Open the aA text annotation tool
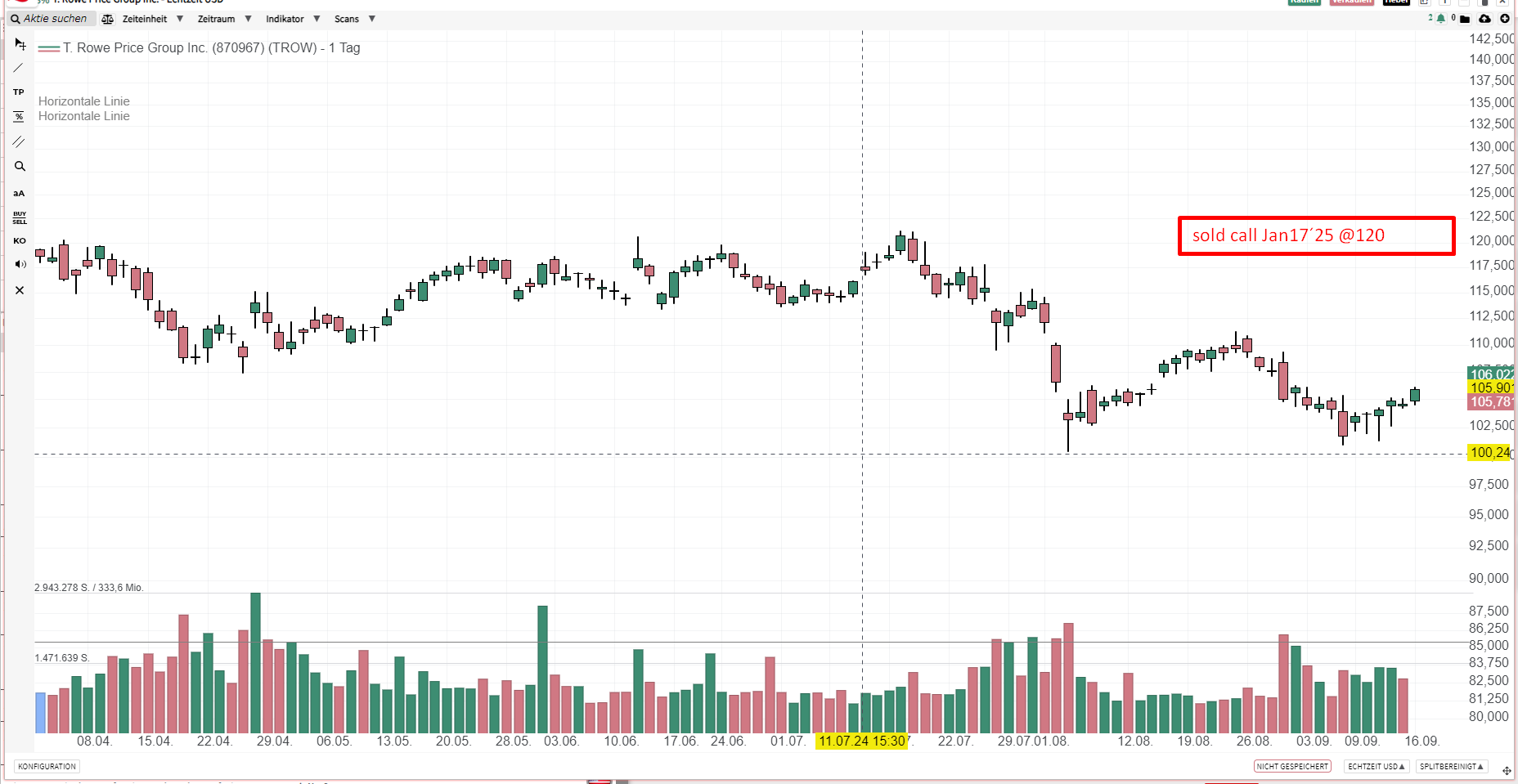1518x784 pixels. pos(19,193)
